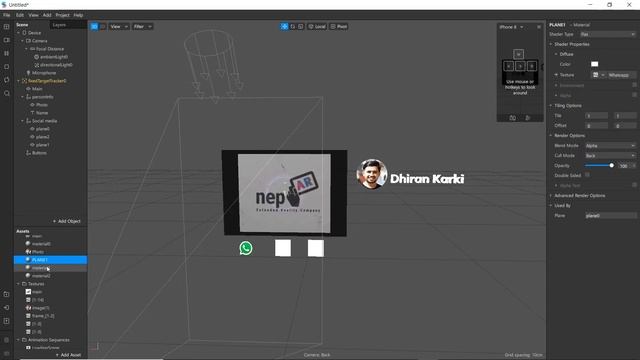Open the Add menu
The width and height of the screenshot is (640, 360).
[47, 15]
